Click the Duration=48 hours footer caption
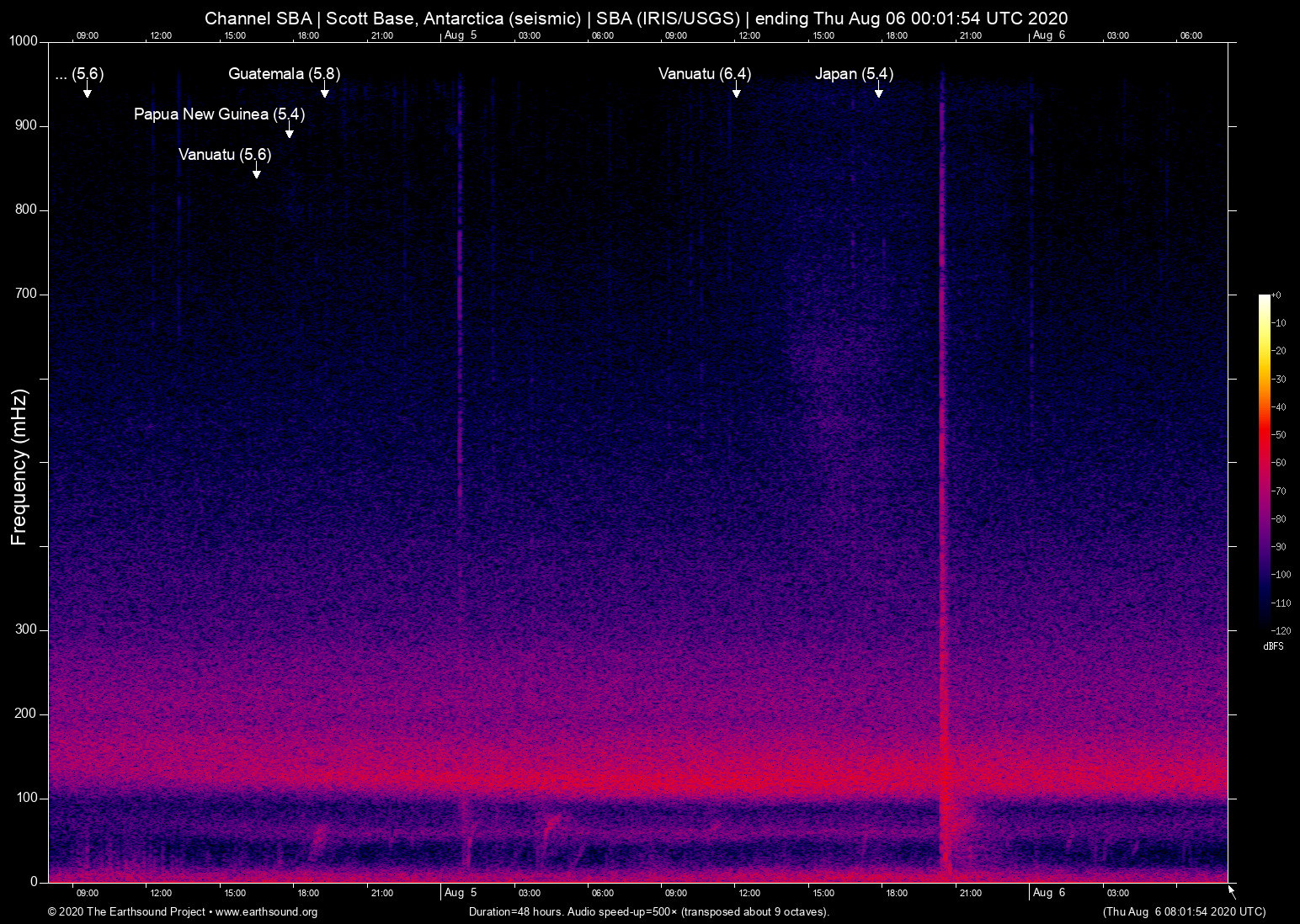1300x924 pixels. [648, 912]
